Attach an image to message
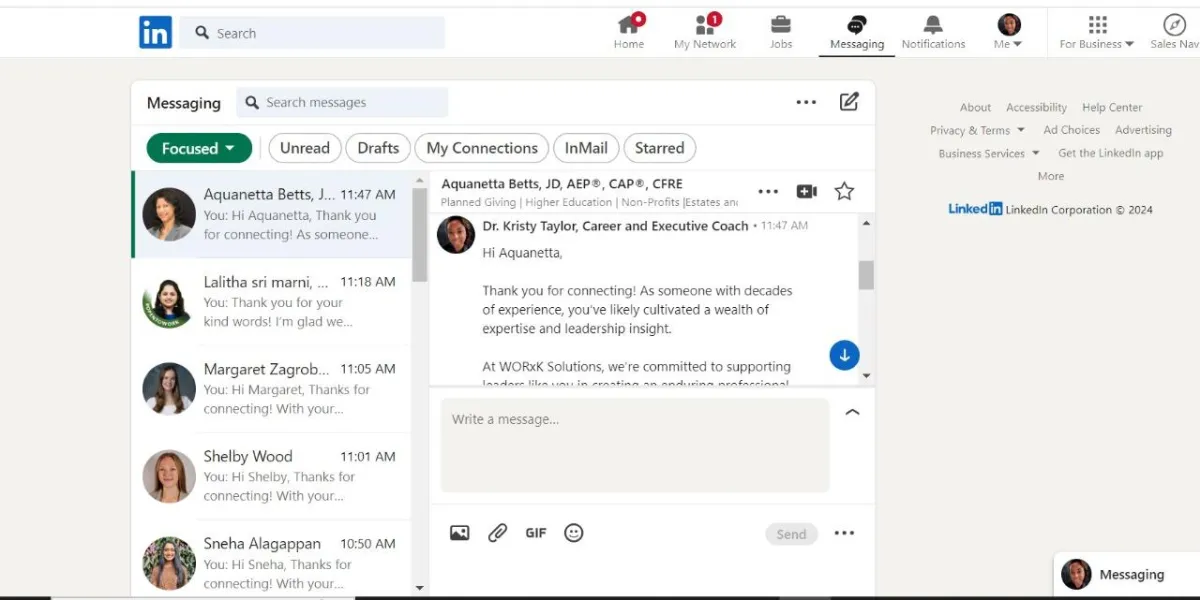Image resolution: width=1200 pixels, height=600 pixels. tap(459, 533)
